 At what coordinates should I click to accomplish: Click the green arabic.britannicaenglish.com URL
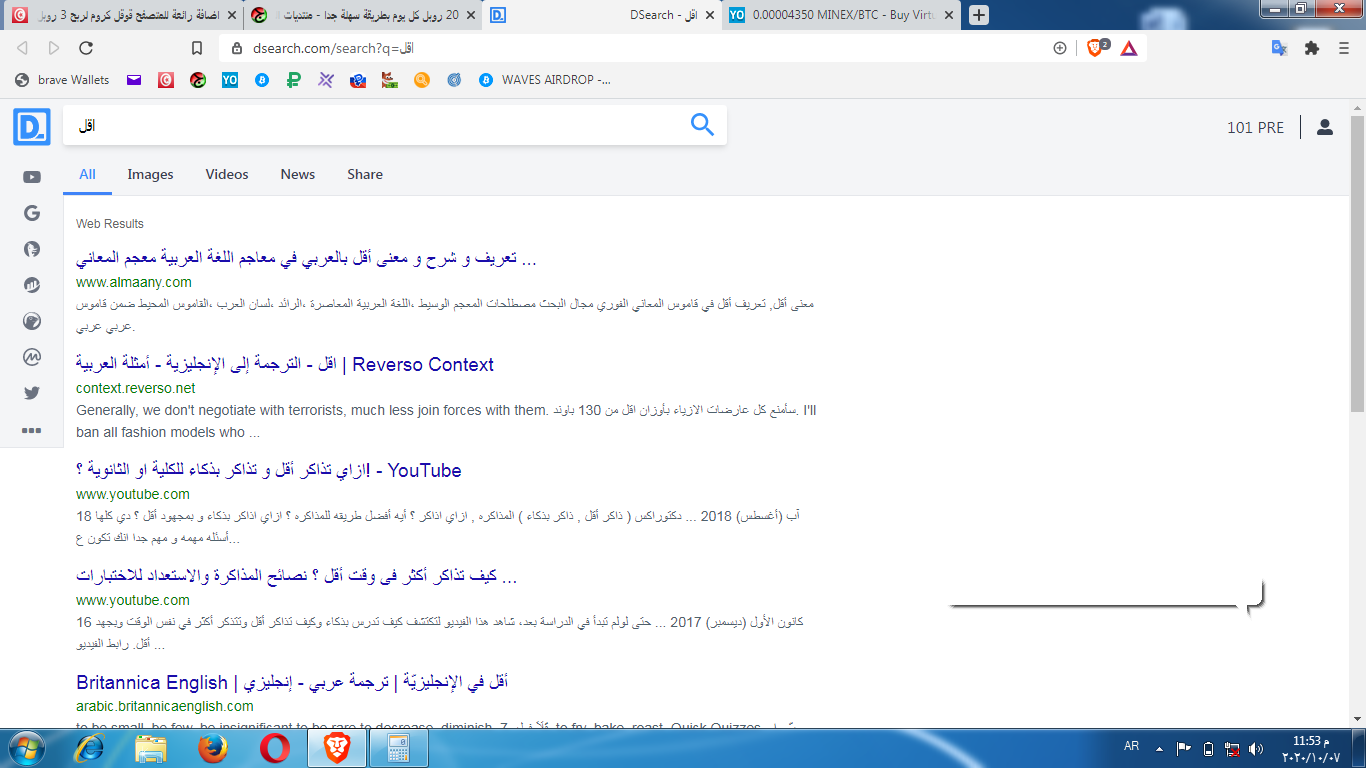pyautogui.click(x=165, y=706)
